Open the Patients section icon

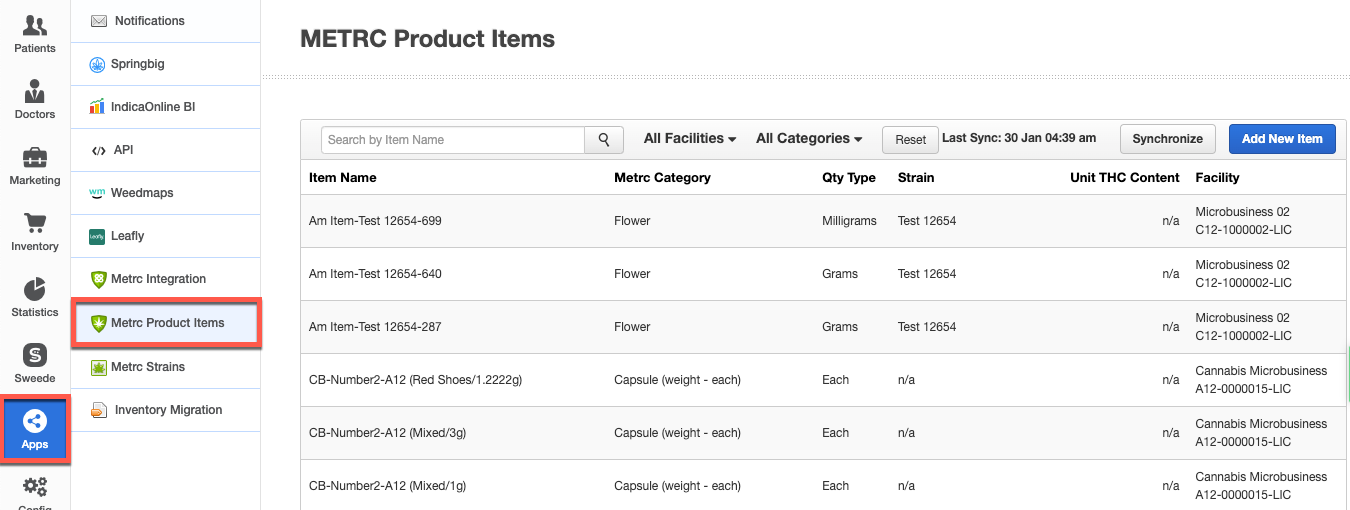click(x=35, y=27)
